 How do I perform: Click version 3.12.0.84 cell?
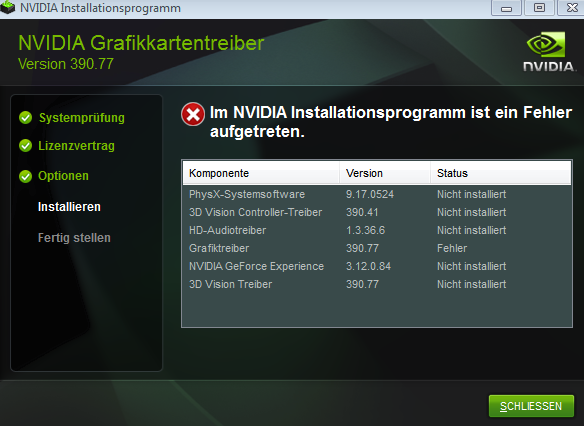pyautogui.click(x=368, y=266)
